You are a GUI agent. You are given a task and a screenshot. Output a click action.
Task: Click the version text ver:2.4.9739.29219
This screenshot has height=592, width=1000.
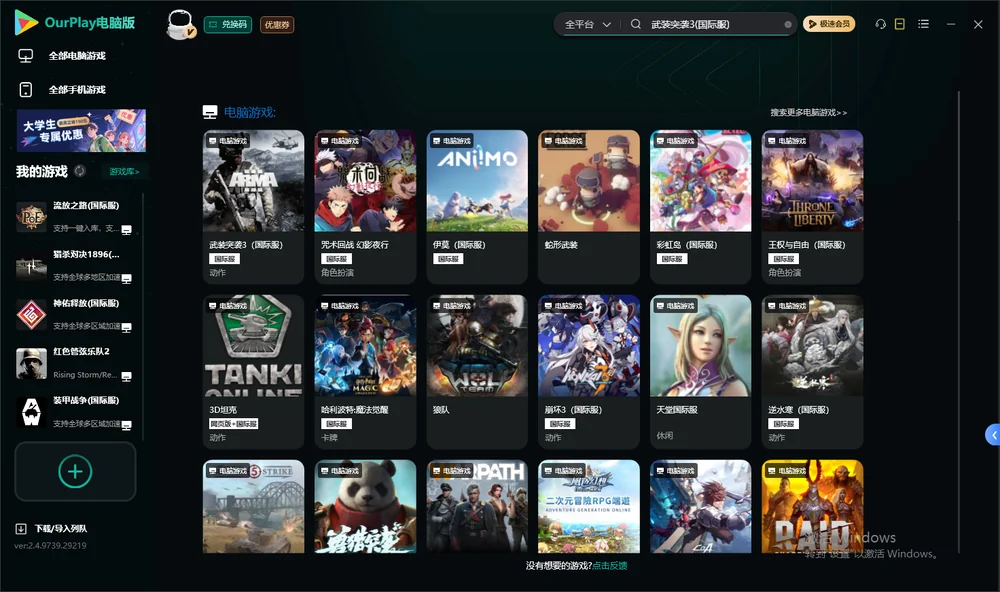click(x=50, y=545)
